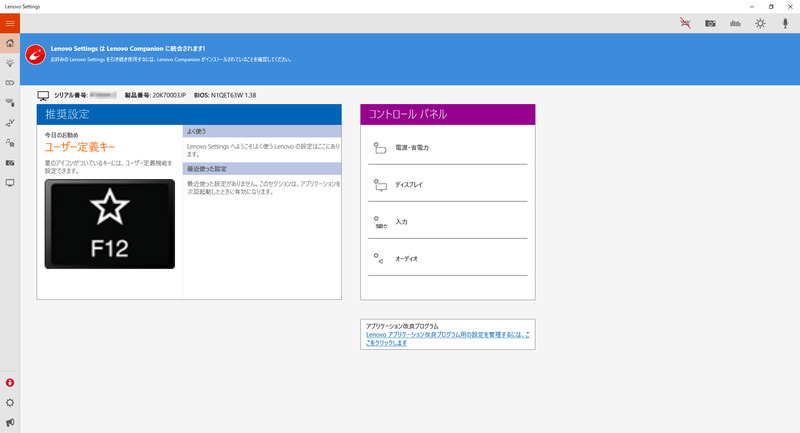Click the red Lenovo Companion logo
Image resolution: width=800 pixels, height=433 pixels.
coord(35,54)
